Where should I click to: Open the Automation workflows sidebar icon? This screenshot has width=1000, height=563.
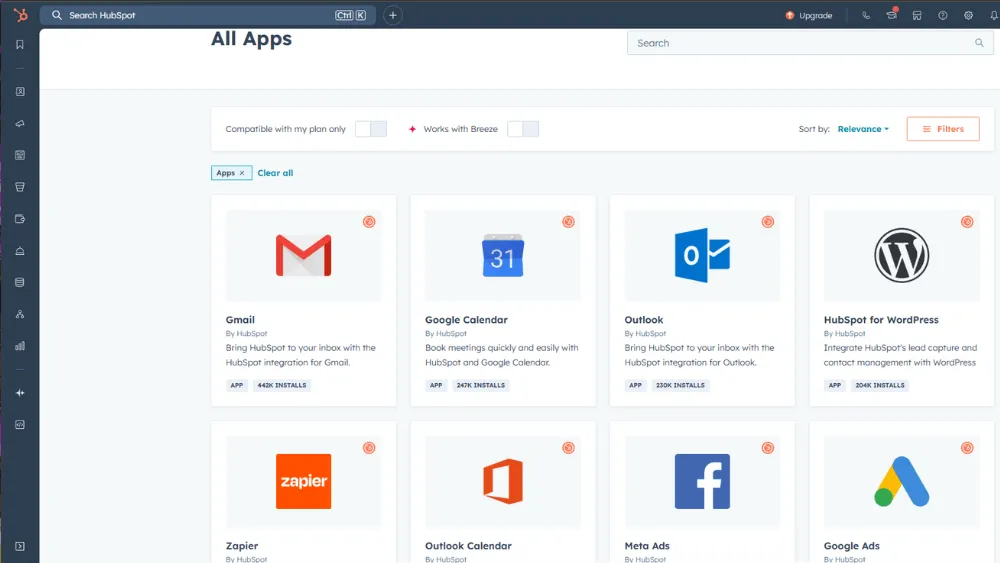[x=20, y=314]
